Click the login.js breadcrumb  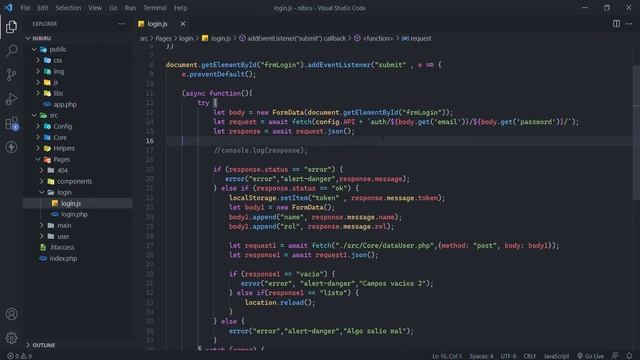216,38
